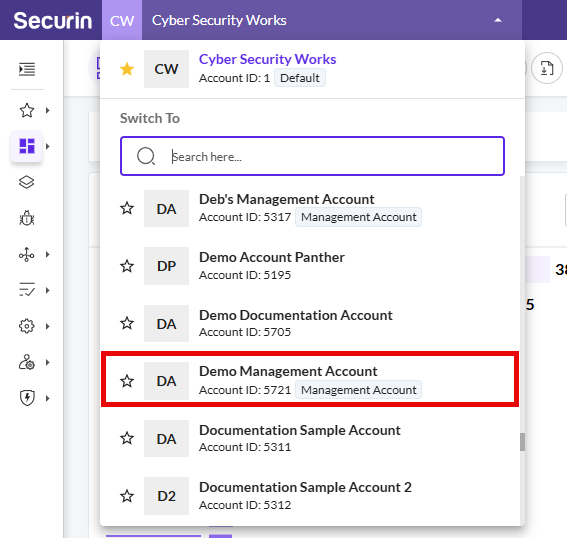Favorite Documentation Sample Account star
Image resolution: width=567 pixels, height=538 pixels.
pos(127,439)
